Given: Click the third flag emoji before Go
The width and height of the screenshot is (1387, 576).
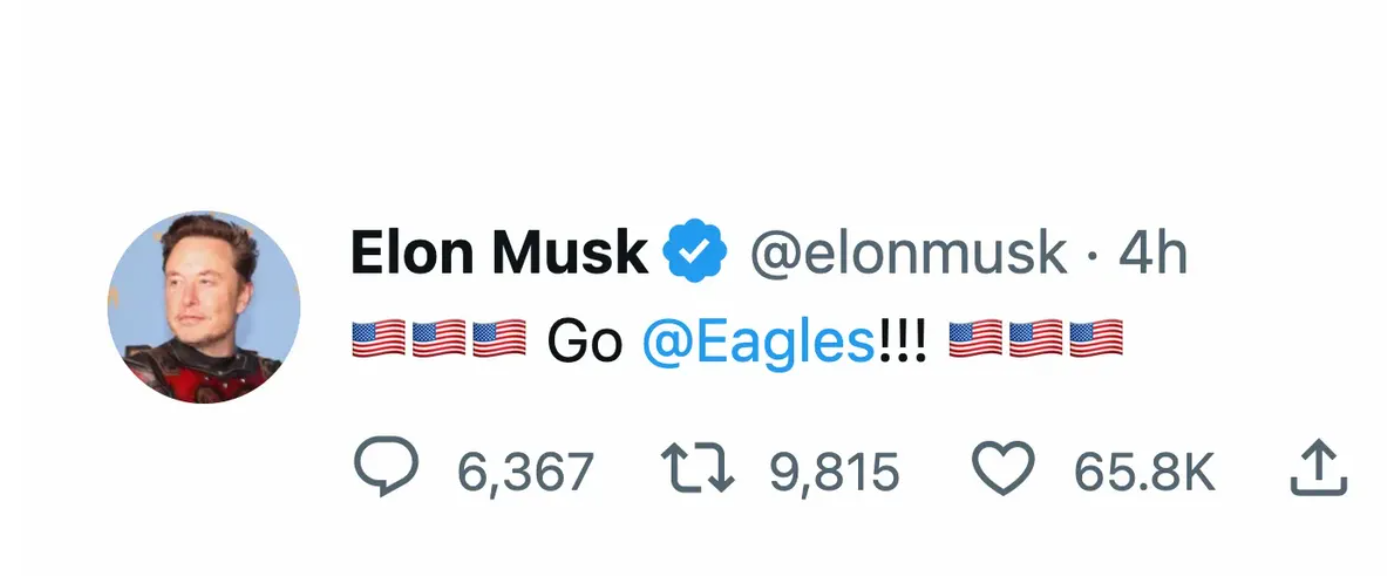Looking at the screenshot, I should click(498, 339).
